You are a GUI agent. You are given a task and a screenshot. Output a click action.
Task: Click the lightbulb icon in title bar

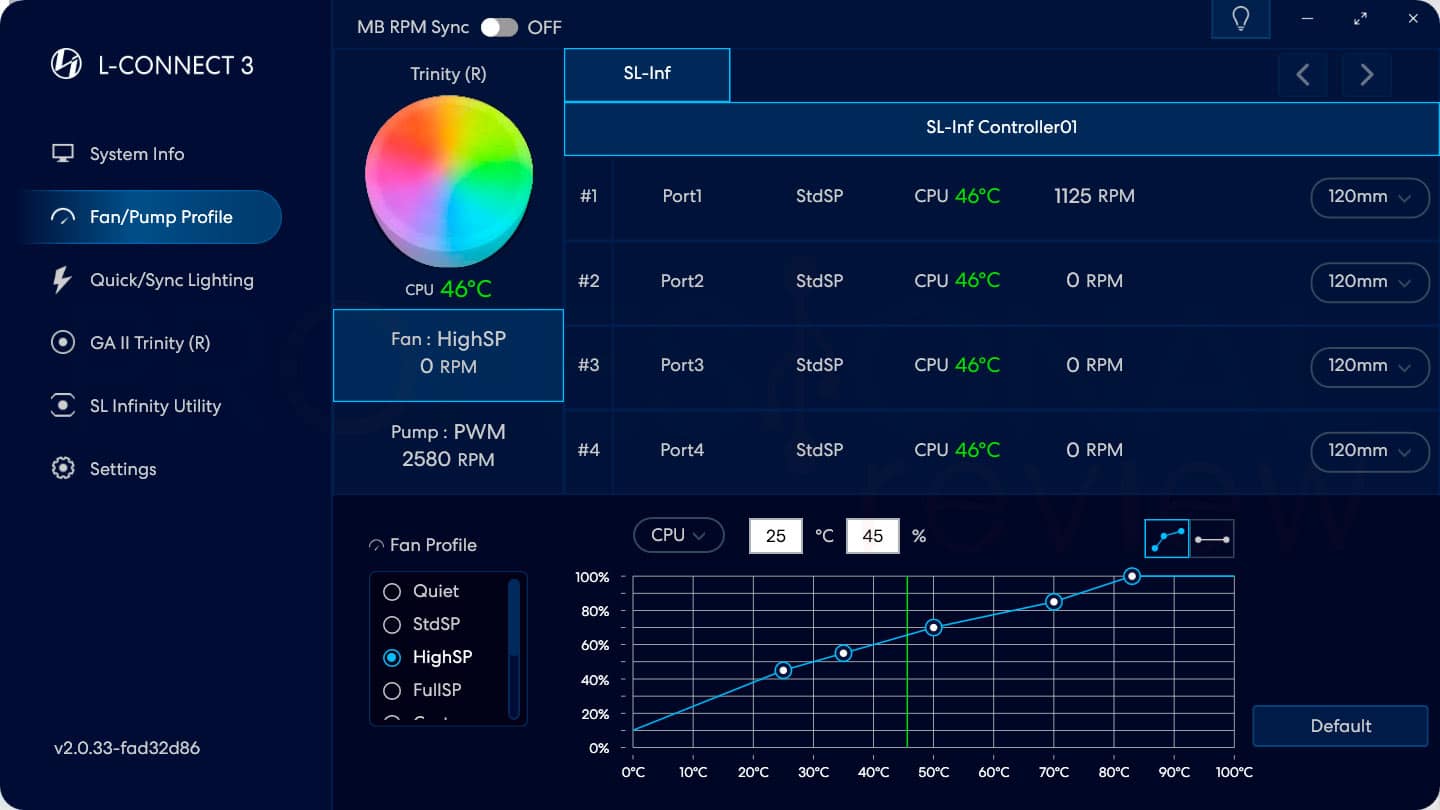click(1241, 19)
